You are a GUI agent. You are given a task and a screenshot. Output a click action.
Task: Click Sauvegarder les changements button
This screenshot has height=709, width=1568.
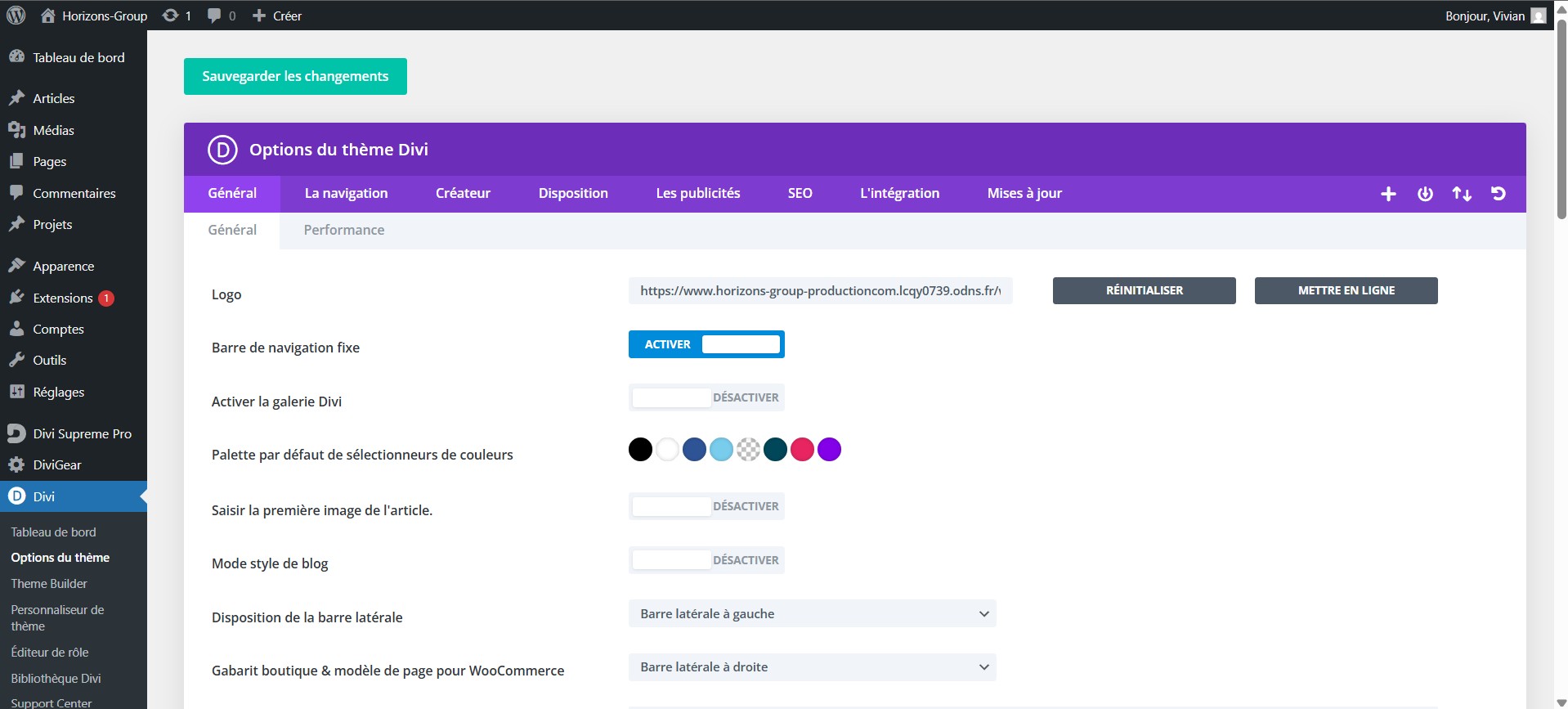295,76
